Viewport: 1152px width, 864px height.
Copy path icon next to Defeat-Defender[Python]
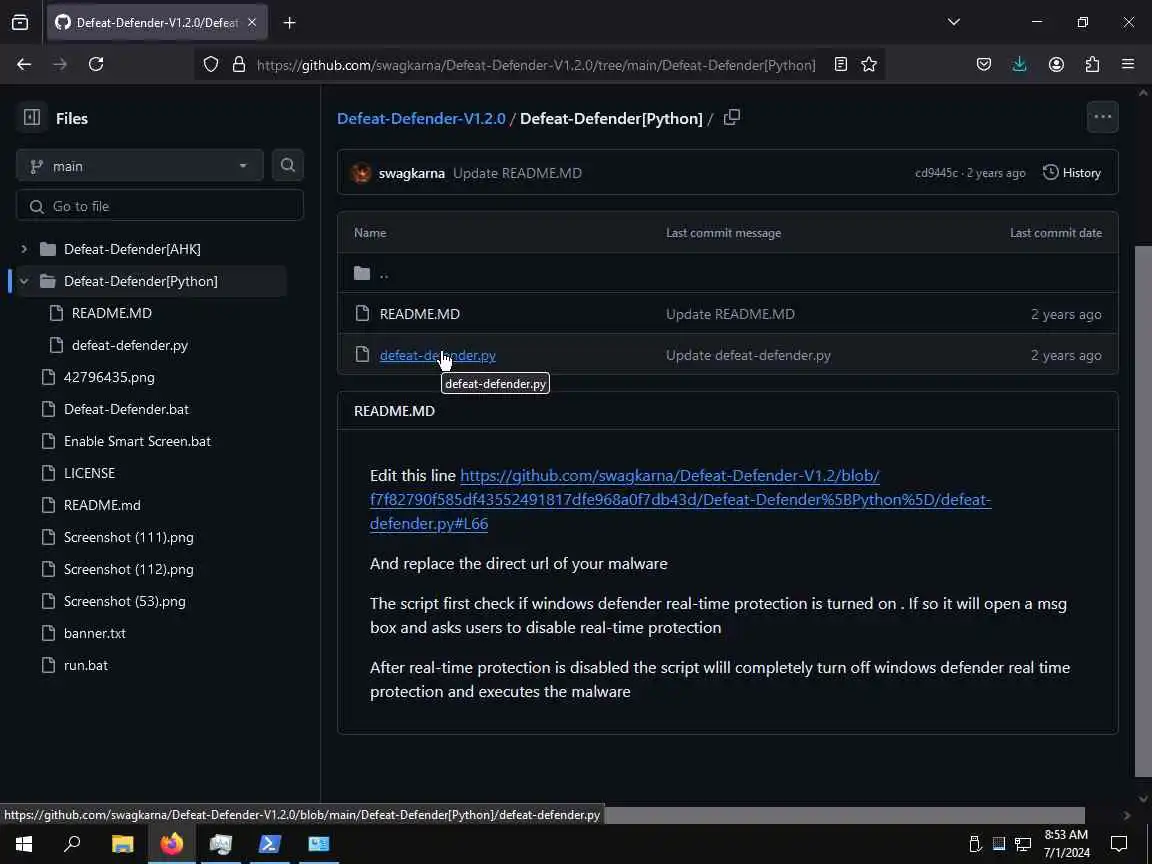click(732, 118)
